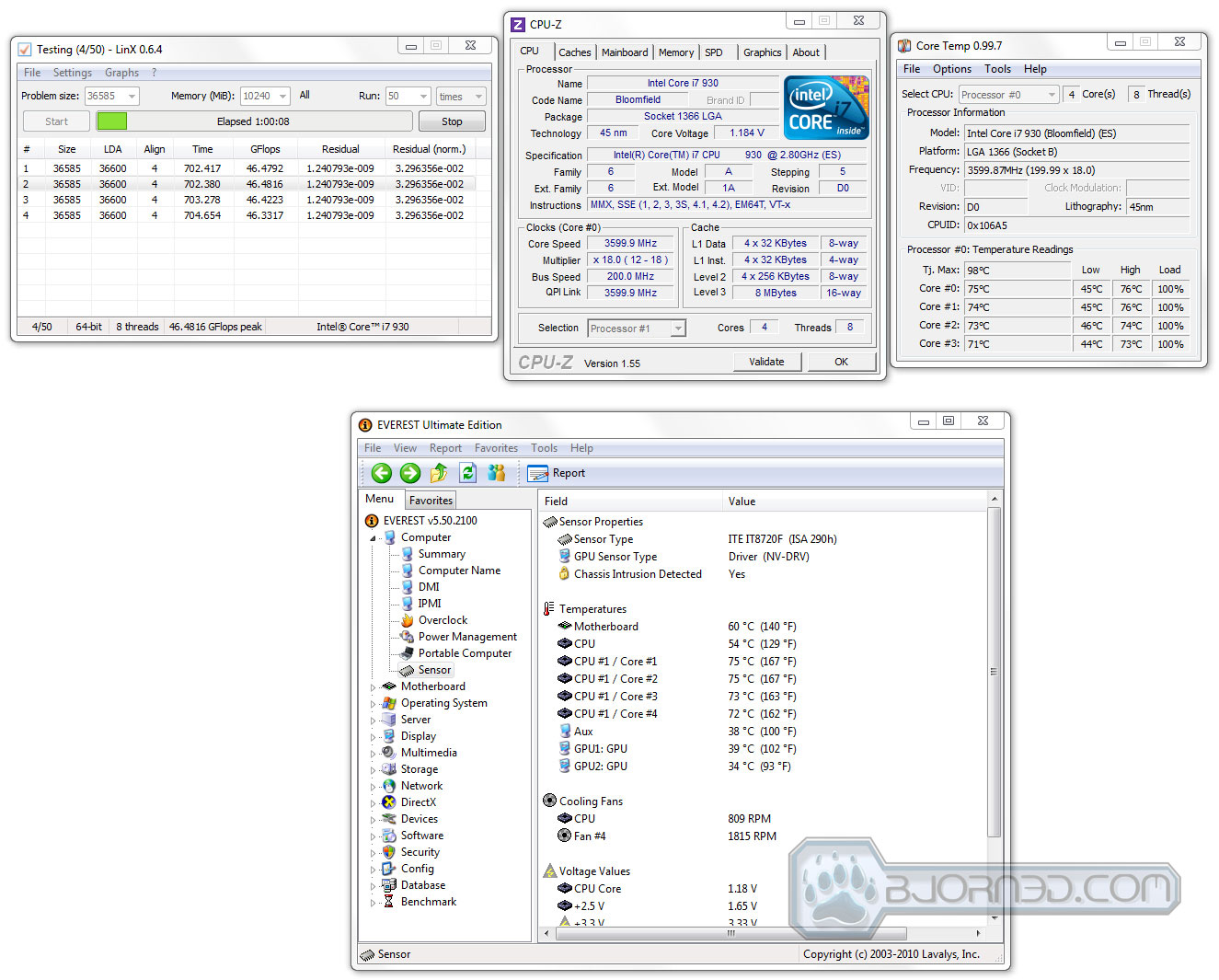Open the Run count dropdown in LinX
The width and height of the screenshot is (1219, 980).
tap(423, 97)
